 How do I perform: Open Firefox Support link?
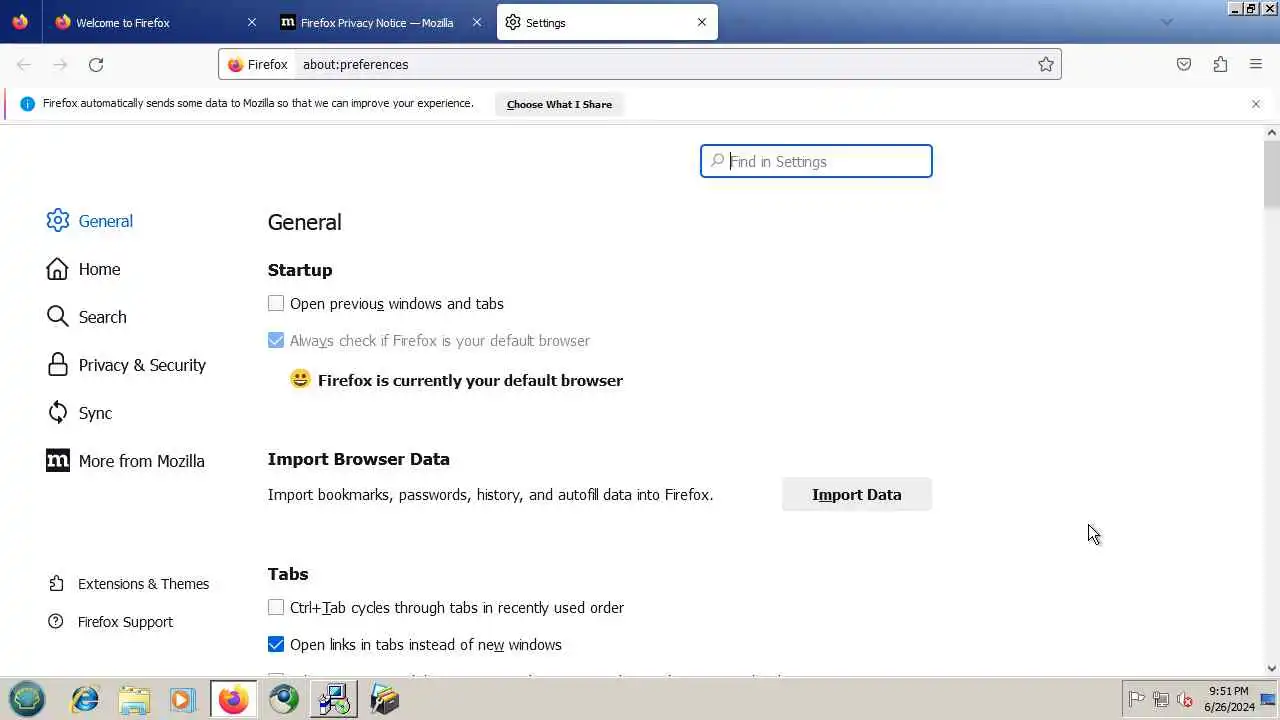click(111, 622)
